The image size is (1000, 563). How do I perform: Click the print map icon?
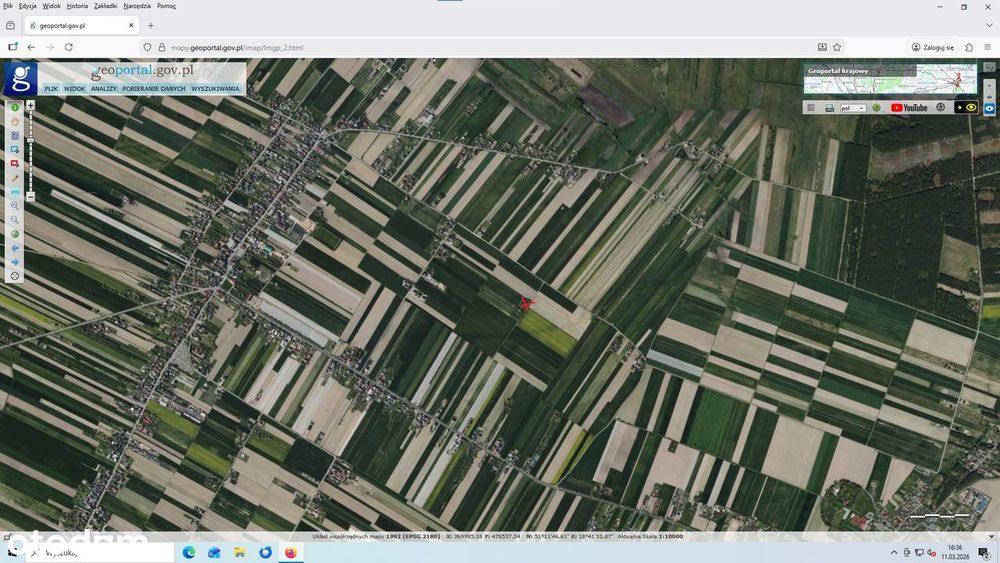(829, 108)
